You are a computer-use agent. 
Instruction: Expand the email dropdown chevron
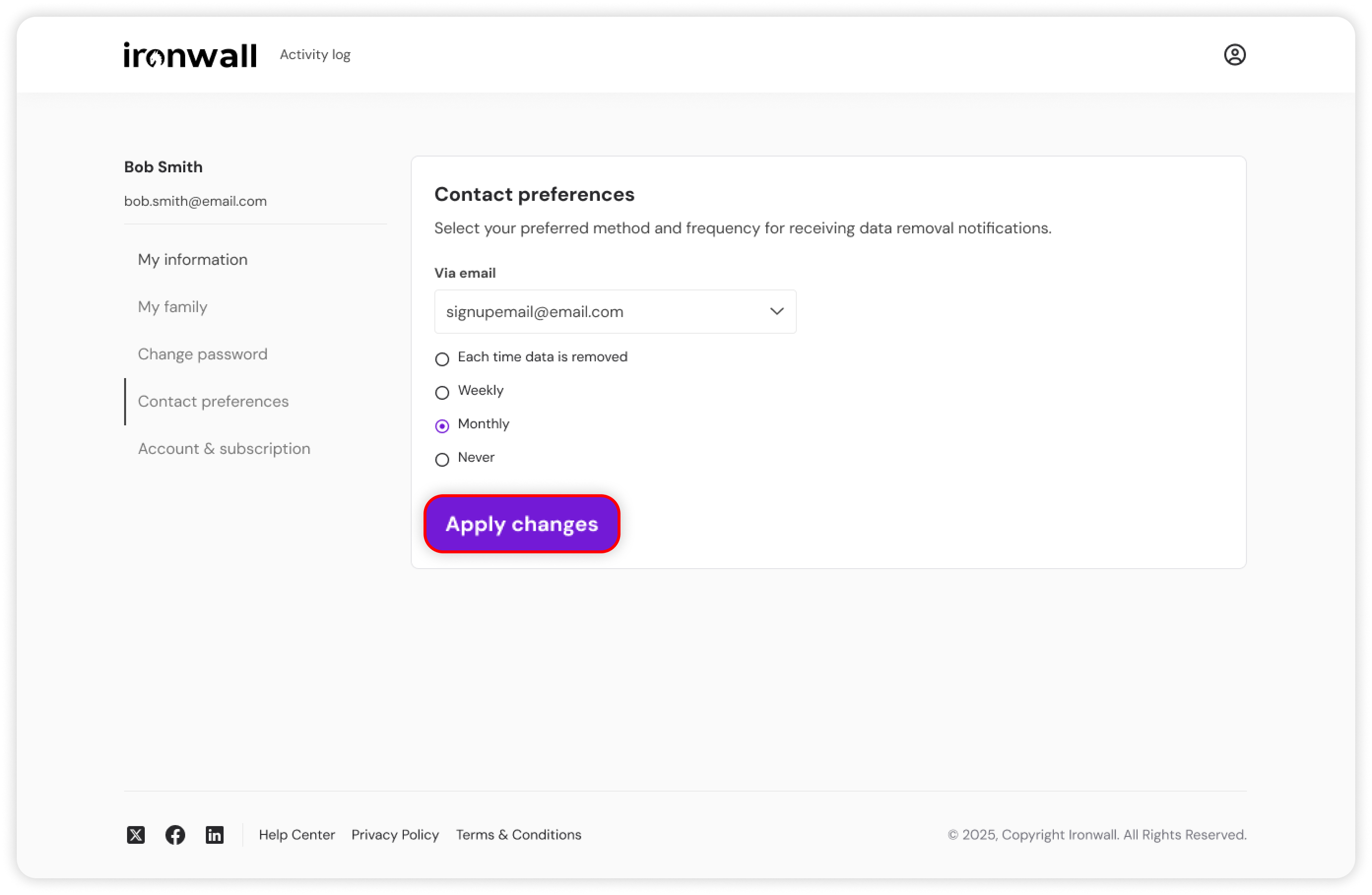click(x=777, y=311)
